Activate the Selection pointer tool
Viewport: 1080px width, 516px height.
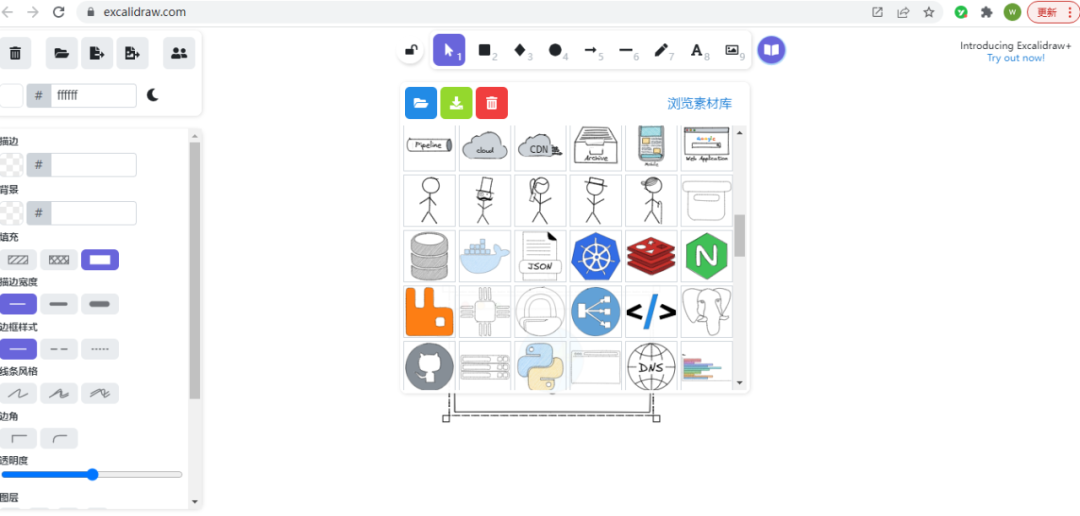pos(450,50)
